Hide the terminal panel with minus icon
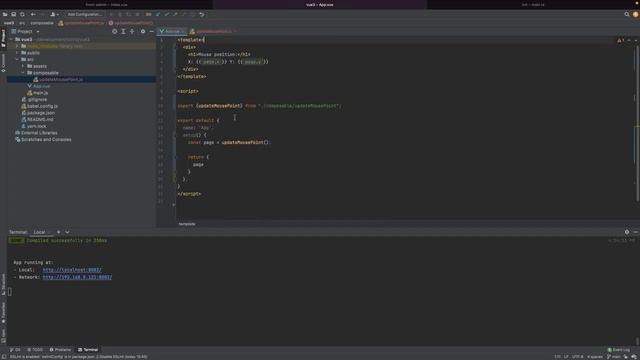The height and width of the screenshot is (360, 640). pyautogui.click(x=636, y=232)
